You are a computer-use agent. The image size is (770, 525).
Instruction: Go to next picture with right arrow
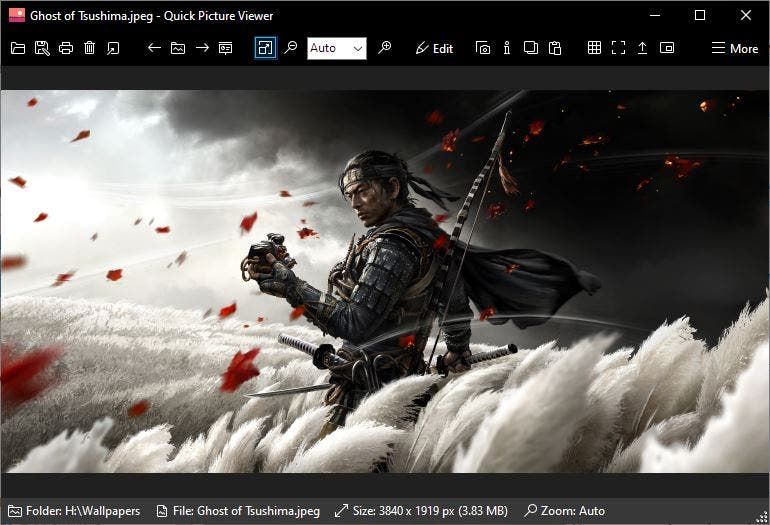click(202, 48)
